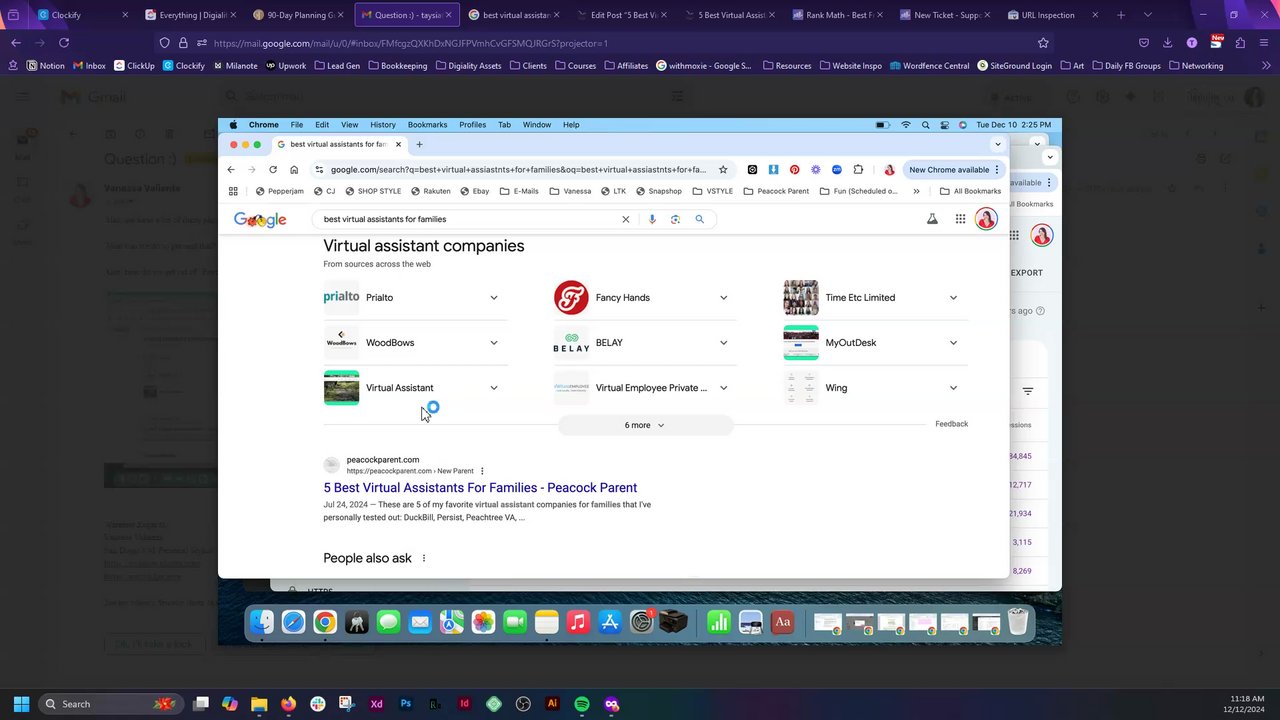
Task: Open the Peacock Parent bookmarks folder
Action: coord(776,191)
